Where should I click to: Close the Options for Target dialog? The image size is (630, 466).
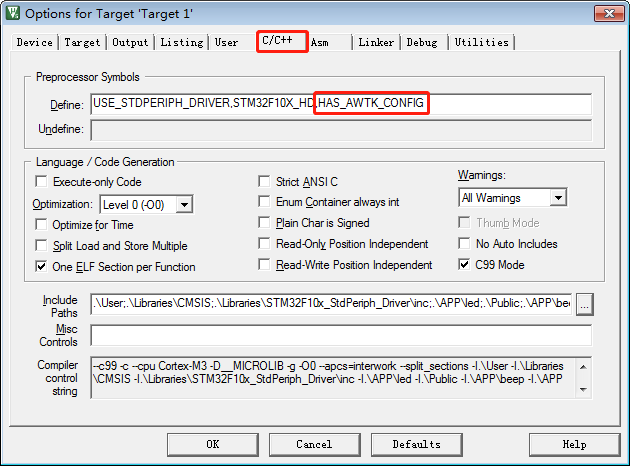point(609,14)
